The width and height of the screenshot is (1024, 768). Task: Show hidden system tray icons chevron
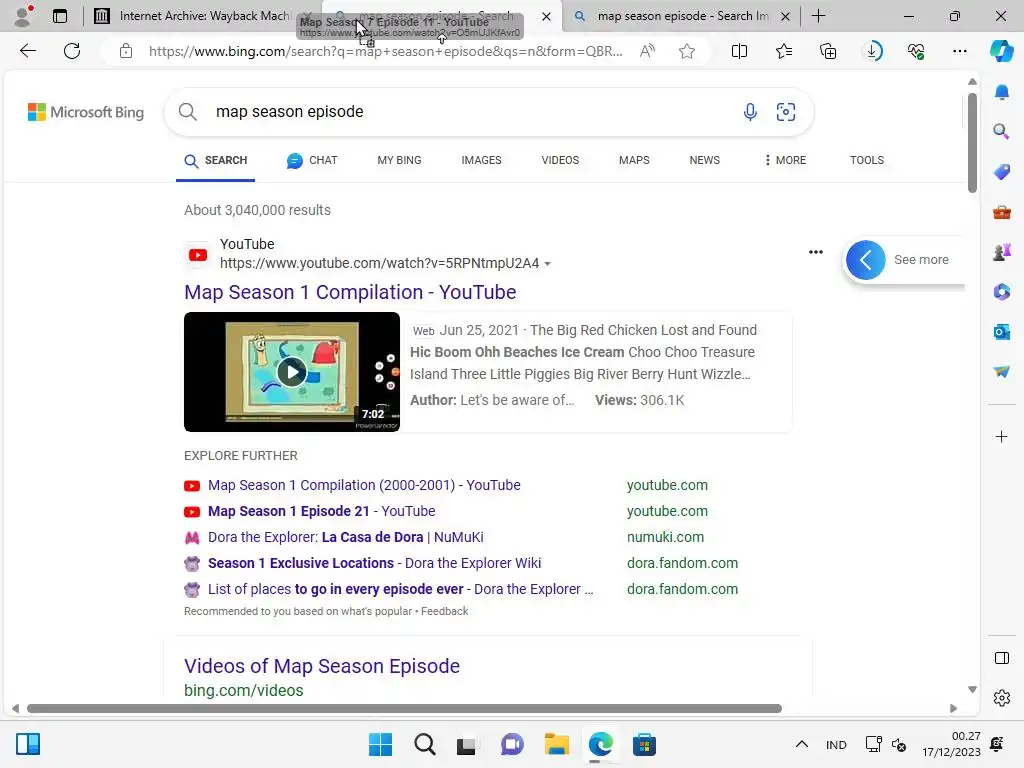click(x=801, y=744)
